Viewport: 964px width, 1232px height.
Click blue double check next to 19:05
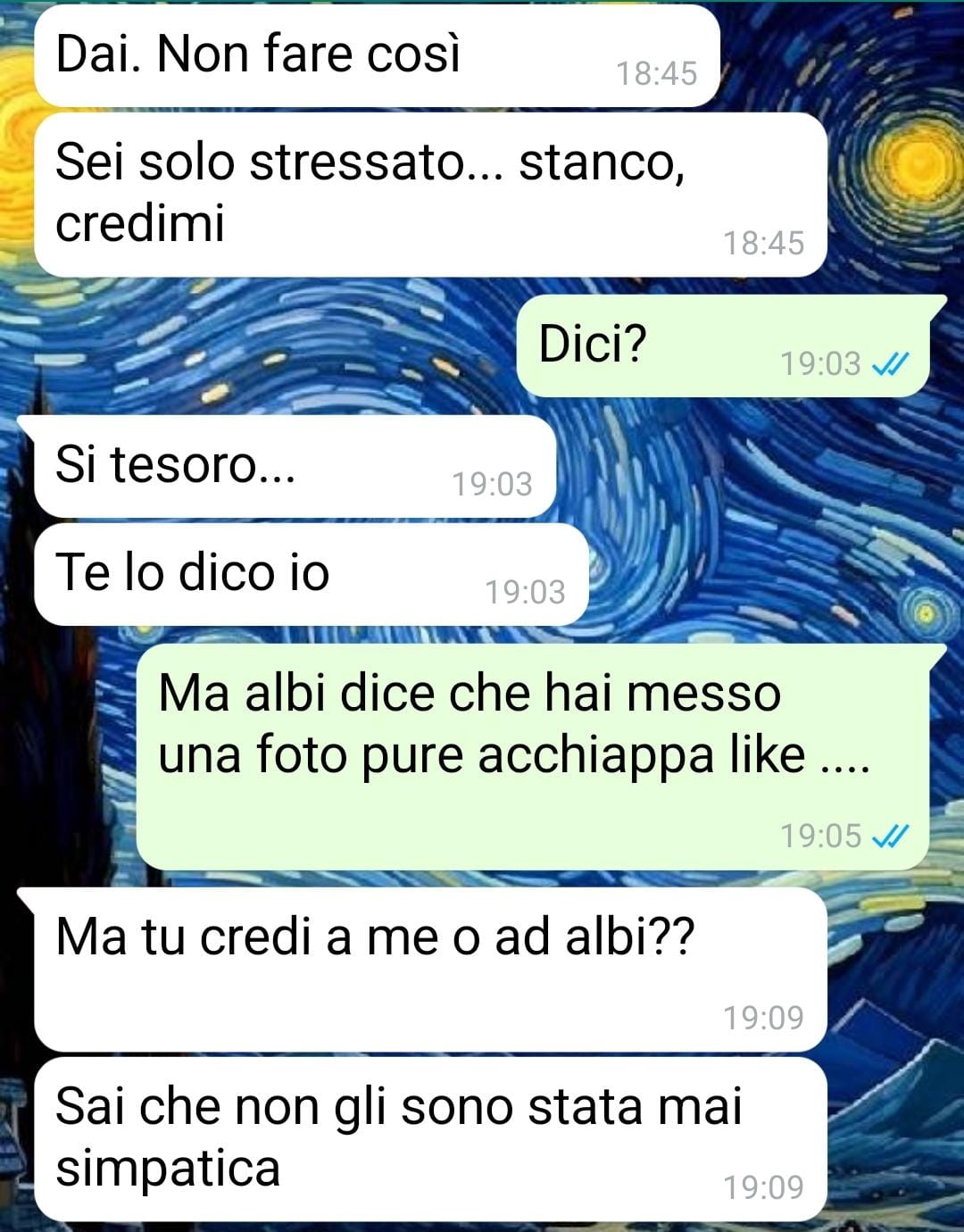[x=890, y=836]
